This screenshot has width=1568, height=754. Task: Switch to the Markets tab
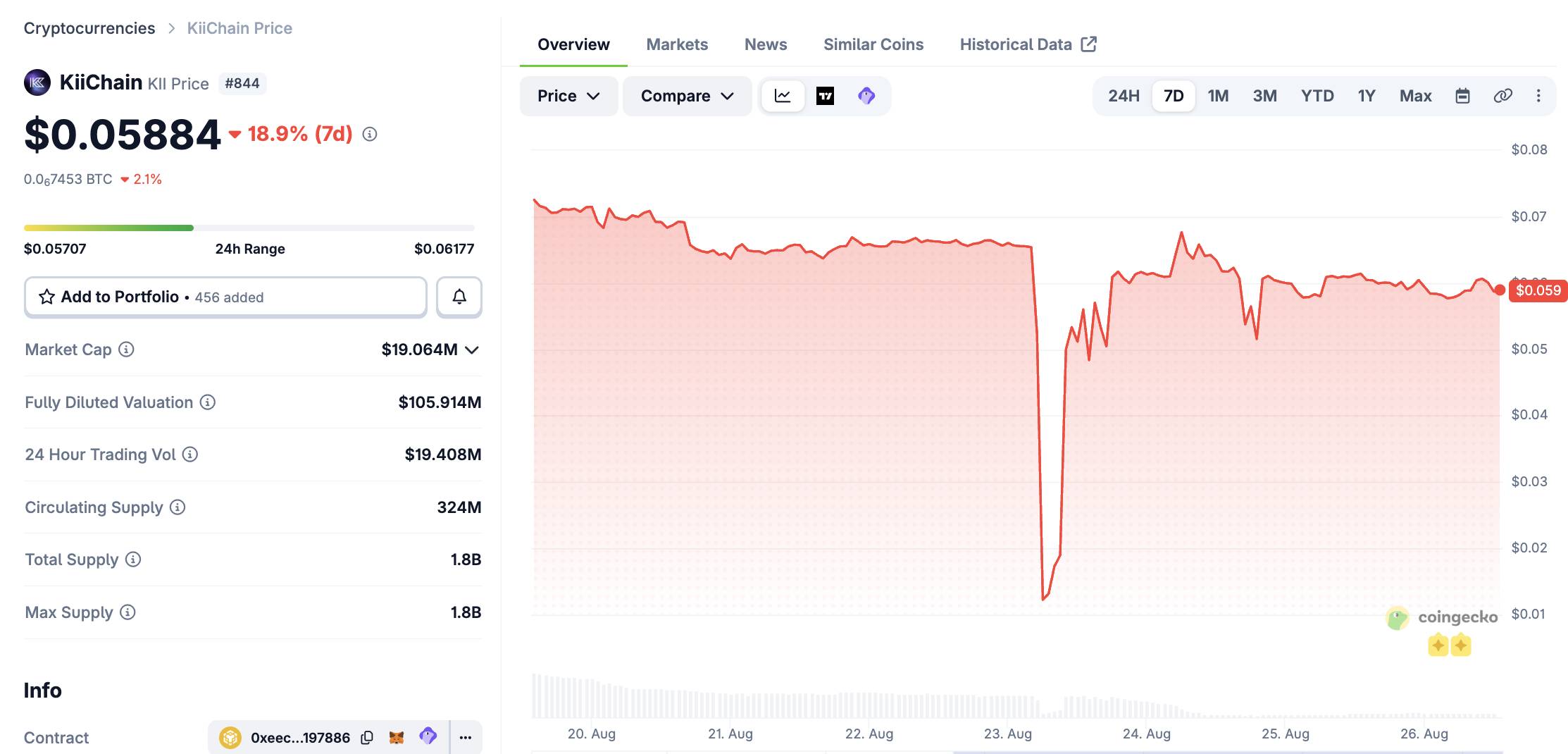[677, 44]
